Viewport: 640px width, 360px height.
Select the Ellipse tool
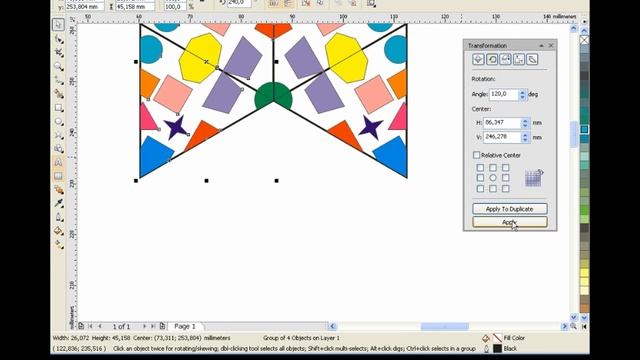[x=59, y=122]
